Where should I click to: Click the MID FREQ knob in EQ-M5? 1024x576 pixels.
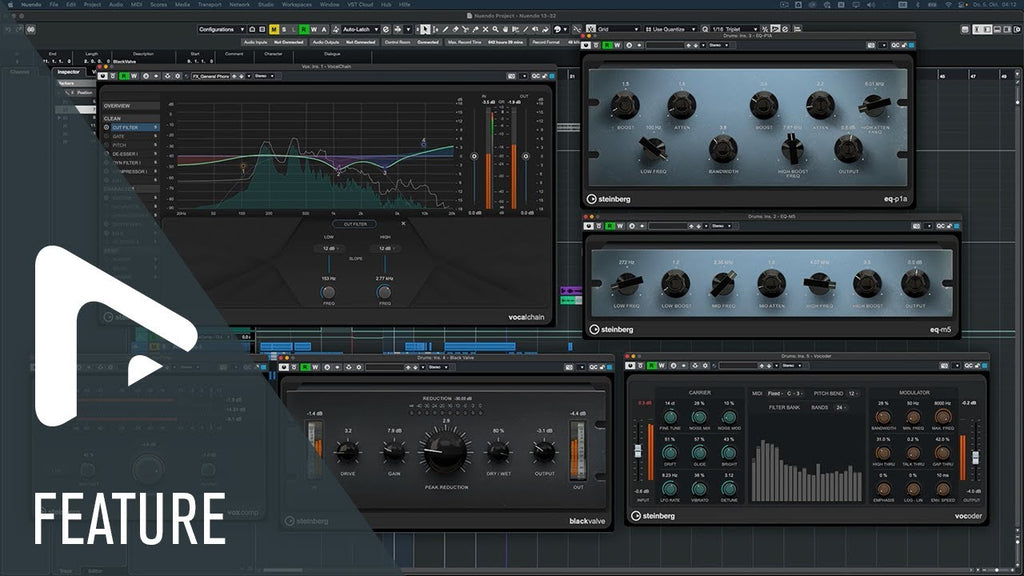click(x=723, y=283)
